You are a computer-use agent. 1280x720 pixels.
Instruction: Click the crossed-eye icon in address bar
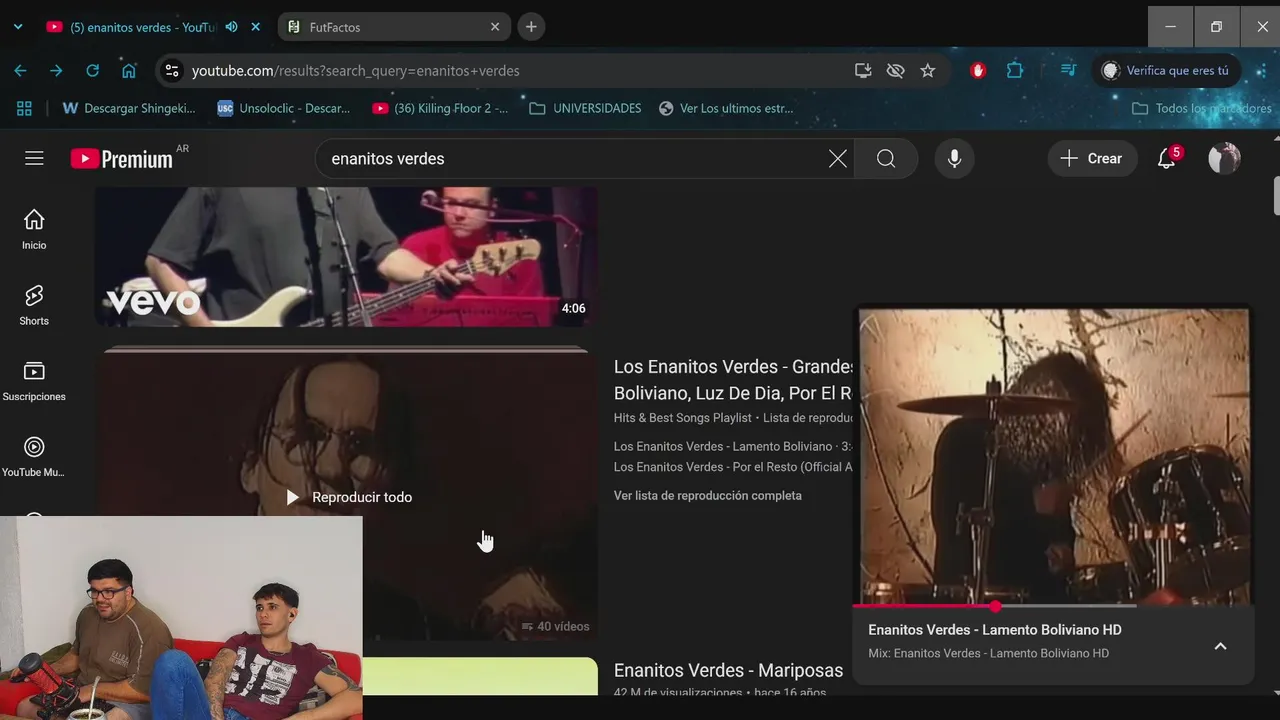coord(895,70)
